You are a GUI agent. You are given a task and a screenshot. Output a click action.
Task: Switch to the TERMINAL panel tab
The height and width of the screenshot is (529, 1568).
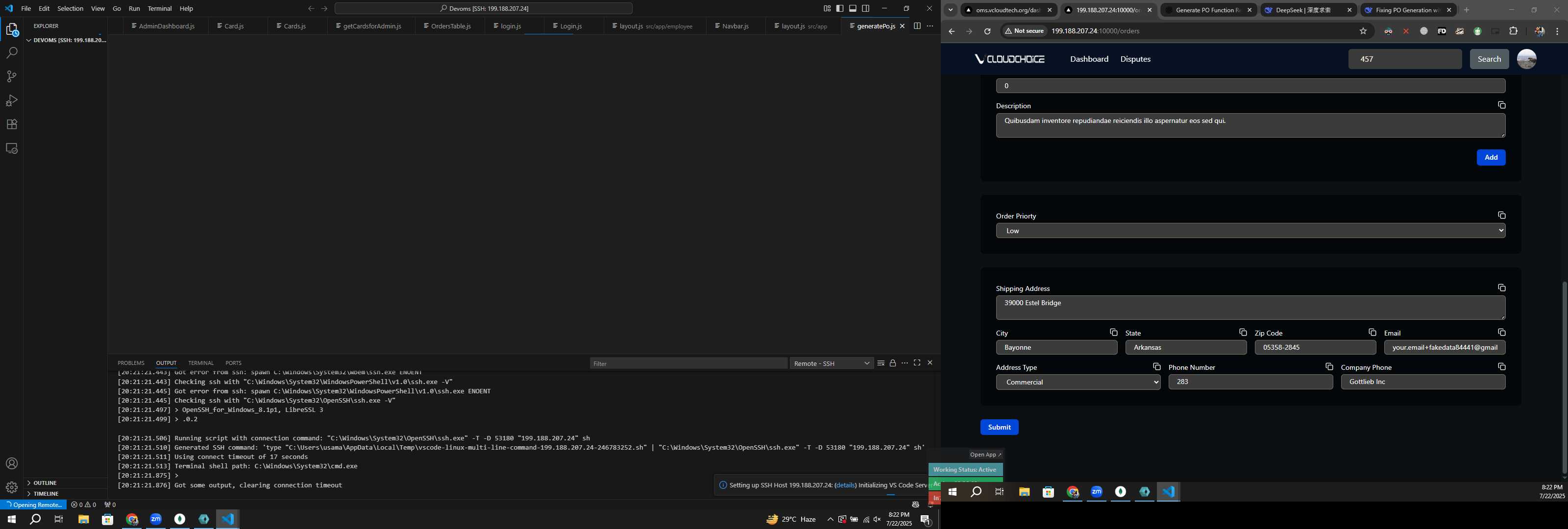click(200, 363)
